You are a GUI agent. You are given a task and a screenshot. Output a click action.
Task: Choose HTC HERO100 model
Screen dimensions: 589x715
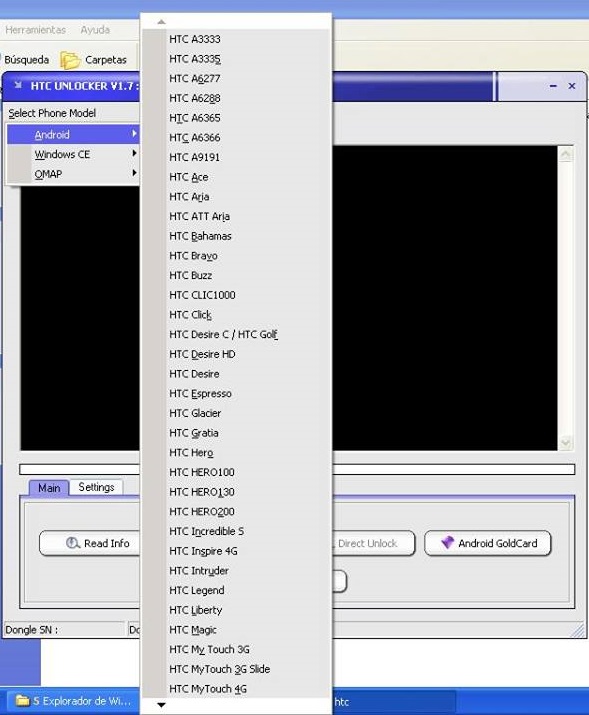236,472
